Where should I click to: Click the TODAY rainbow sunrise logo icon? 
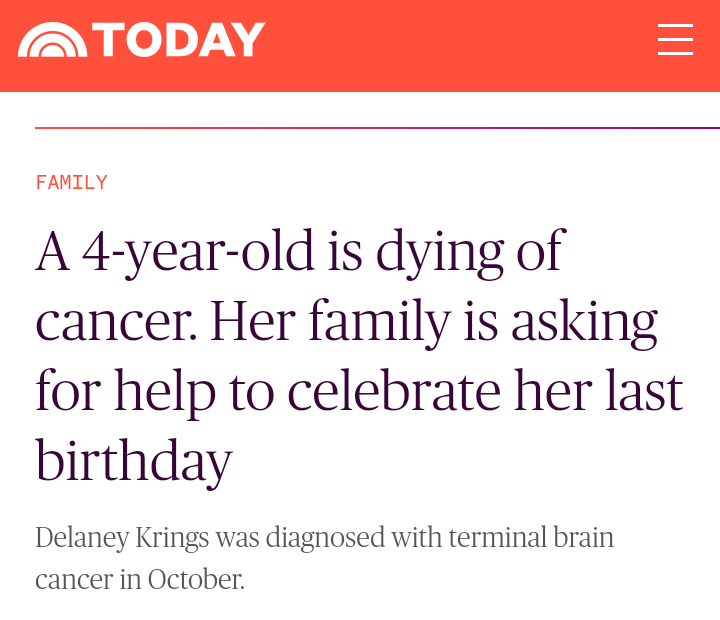[53, 40]
